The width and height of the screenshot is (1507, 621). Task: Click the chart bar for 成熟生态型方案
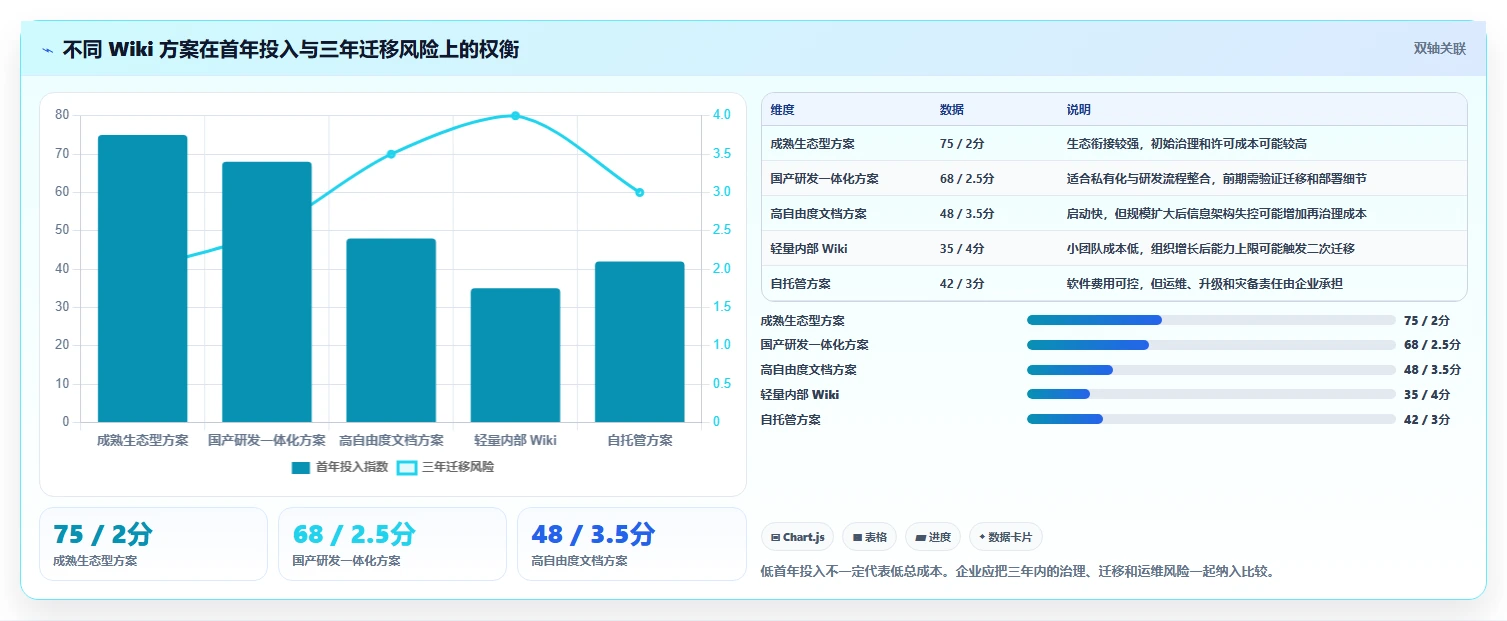[x=142, y=278]
